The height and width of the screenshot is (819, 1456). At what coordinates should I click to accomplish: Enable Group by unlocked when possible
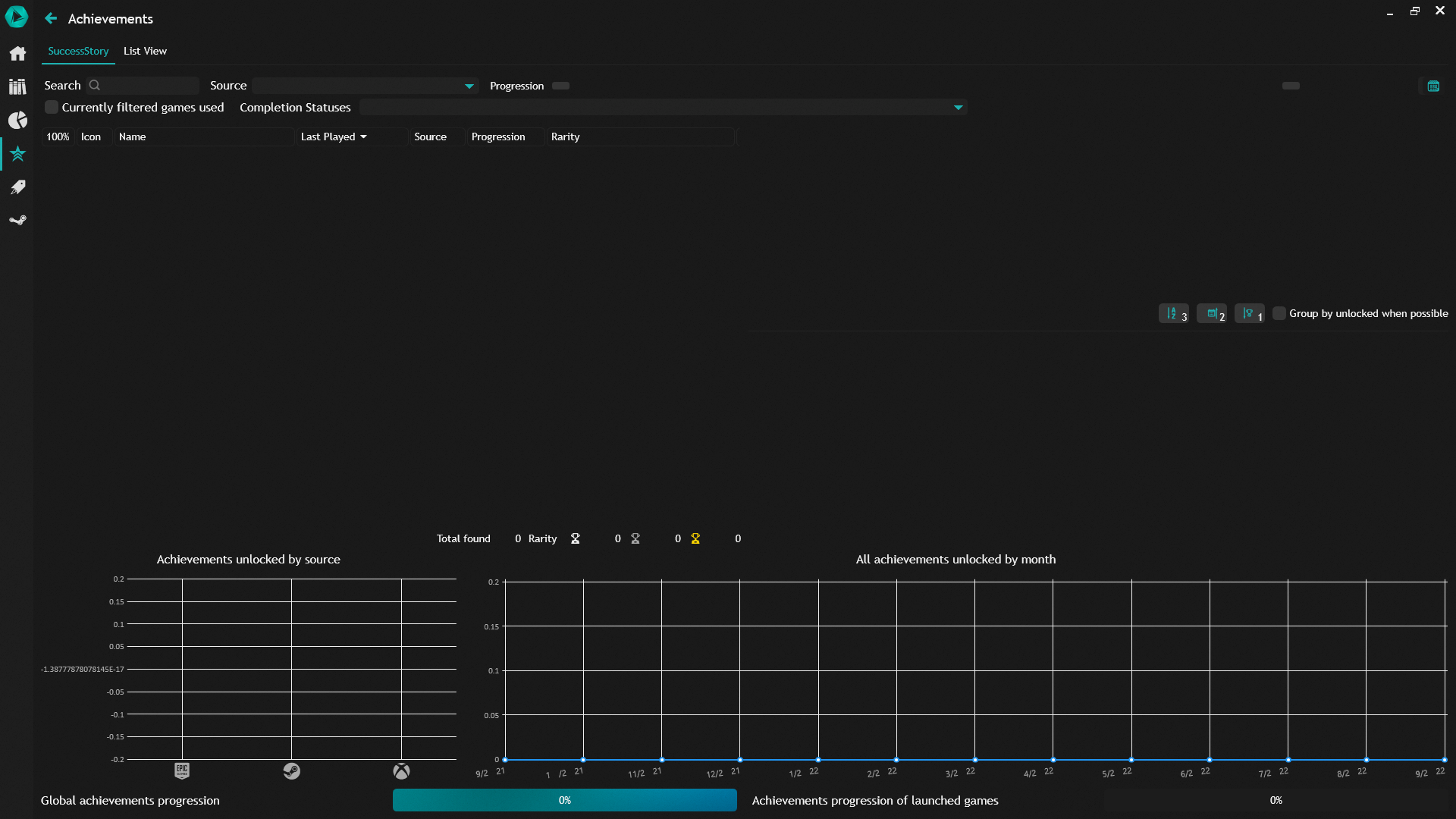pos(1279,312)
